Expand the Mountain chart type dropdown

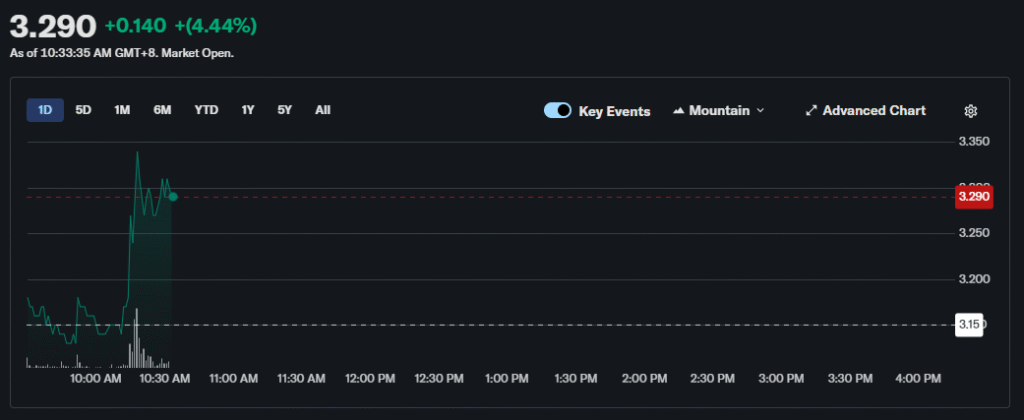coord(759,111)
